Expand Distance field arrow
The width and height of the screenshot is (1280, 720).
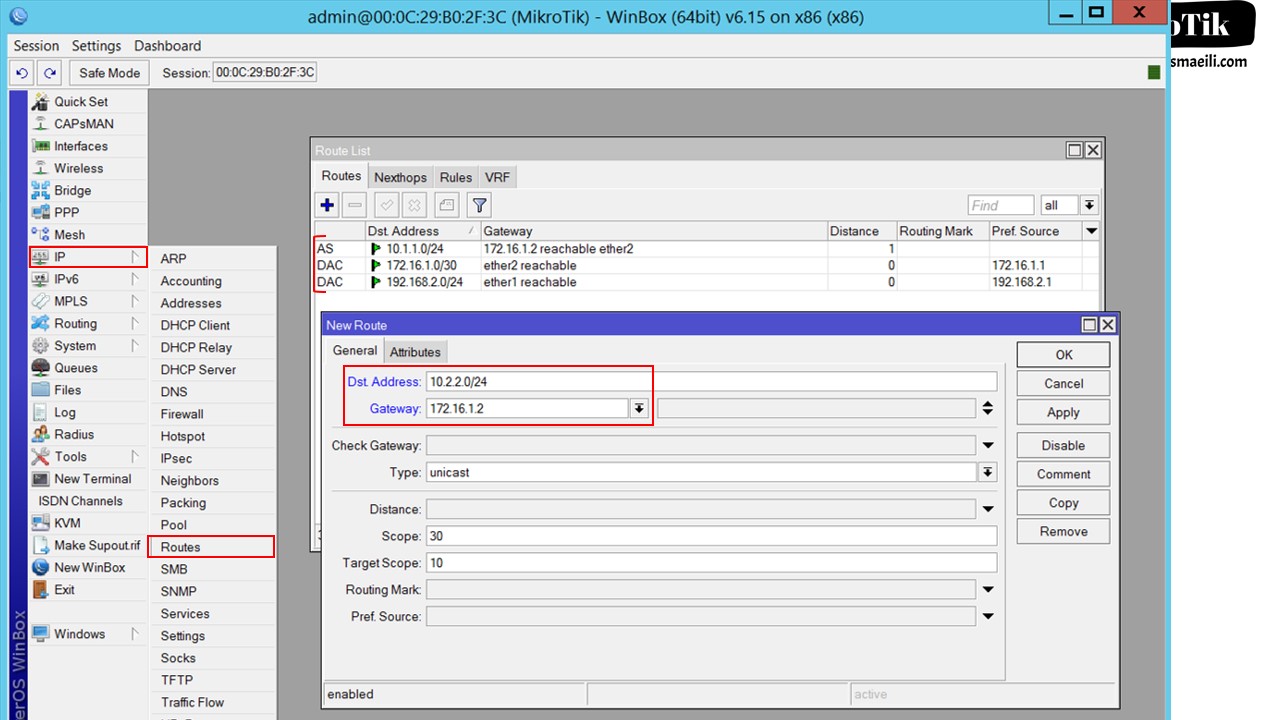pyautogui.click(x=988, y=509)
